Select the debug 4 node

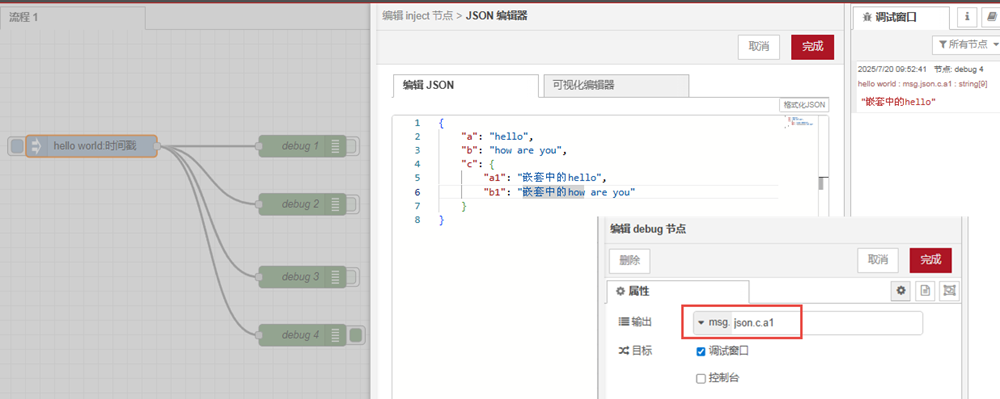click(302, 335)
